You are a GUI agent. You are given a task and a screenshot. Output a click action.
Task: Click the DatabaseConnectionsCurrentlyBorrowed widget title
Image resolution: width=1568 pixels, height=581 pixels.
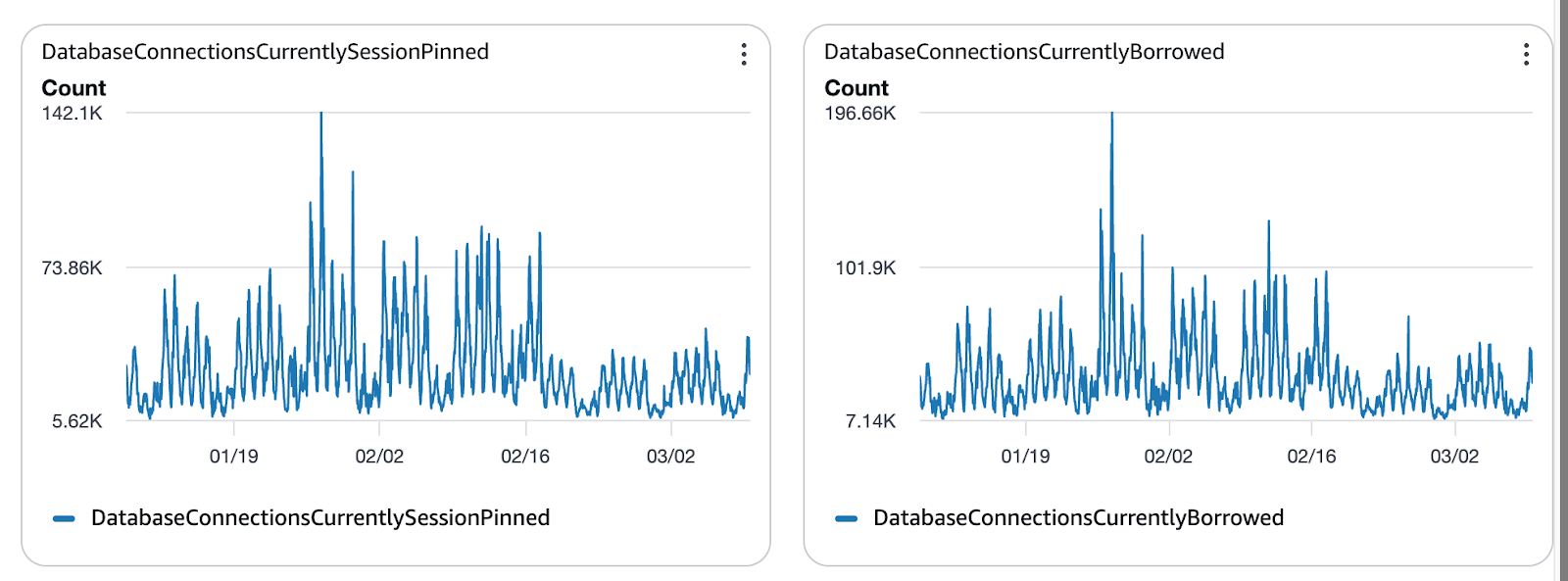(1024, 52)
